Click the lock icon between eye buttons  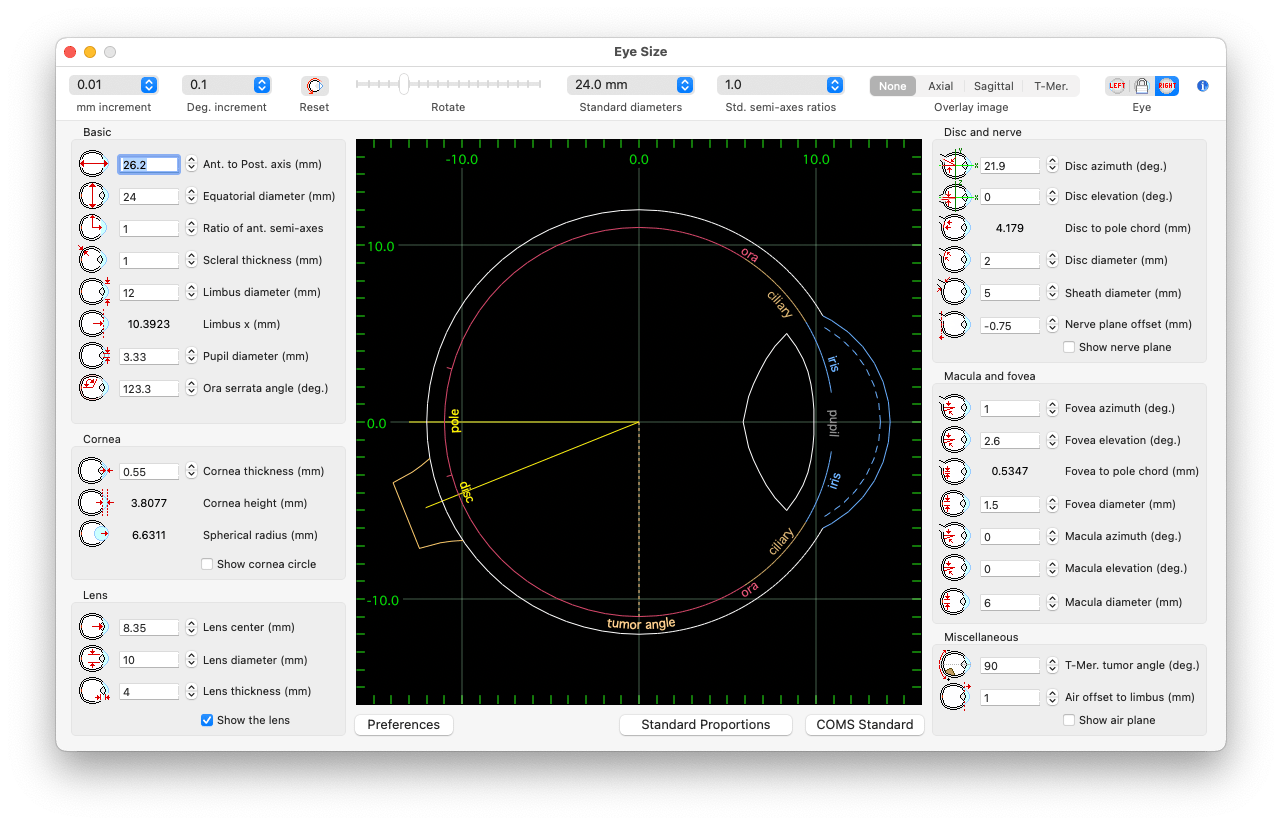pos(1141,86)
